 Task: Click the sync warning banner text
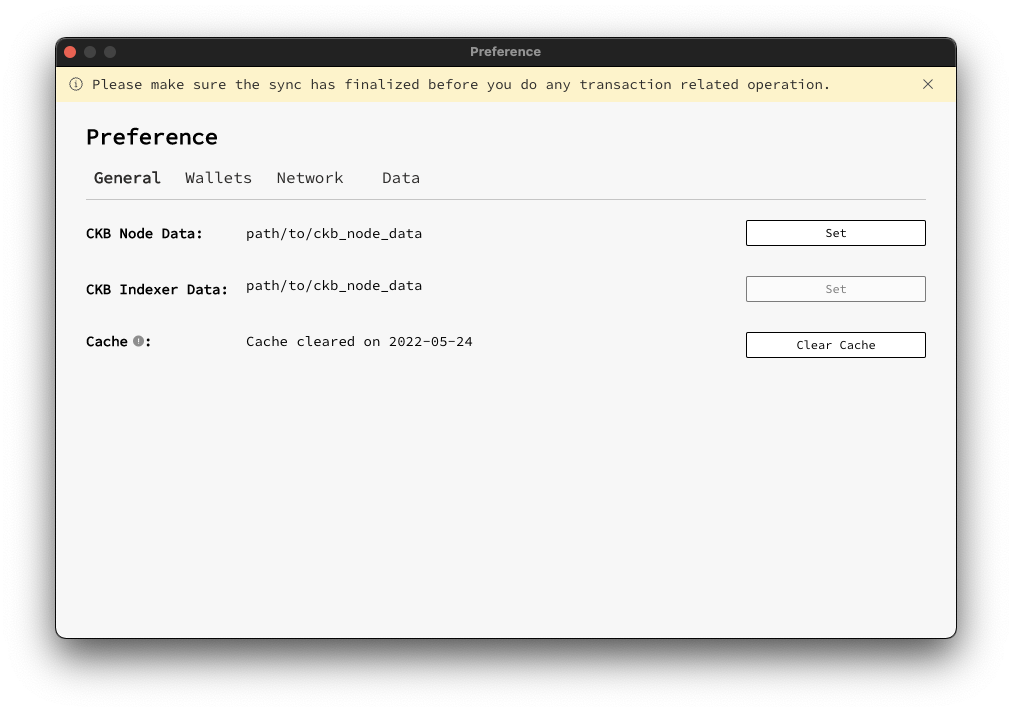[x=460, y=84]
